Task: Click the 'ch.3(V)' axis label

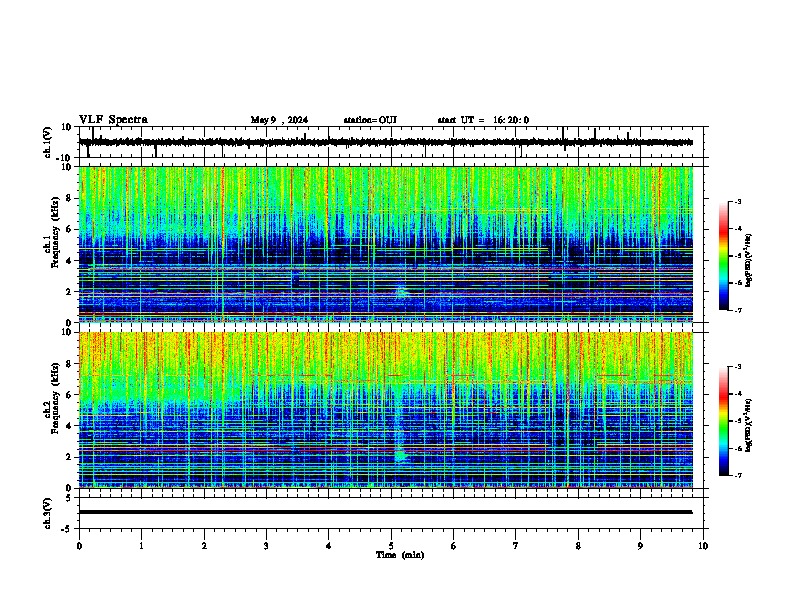Action: [48, 513]
